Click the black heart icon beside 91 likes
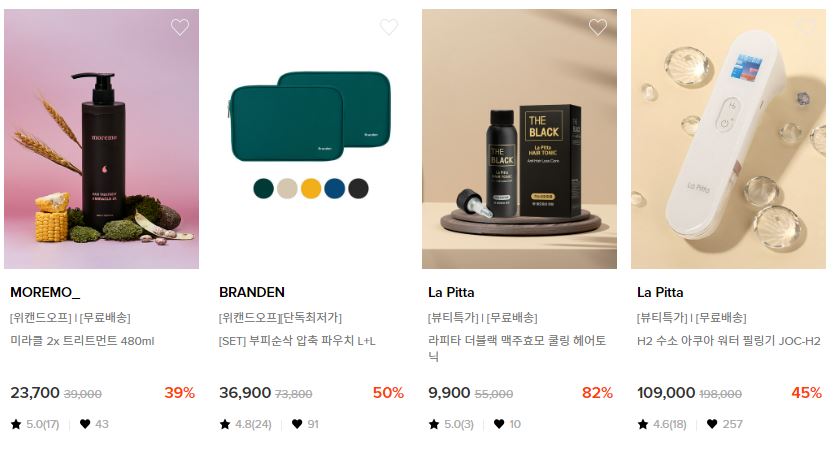This screenshot has width=840, height=462. click(297, 424)
